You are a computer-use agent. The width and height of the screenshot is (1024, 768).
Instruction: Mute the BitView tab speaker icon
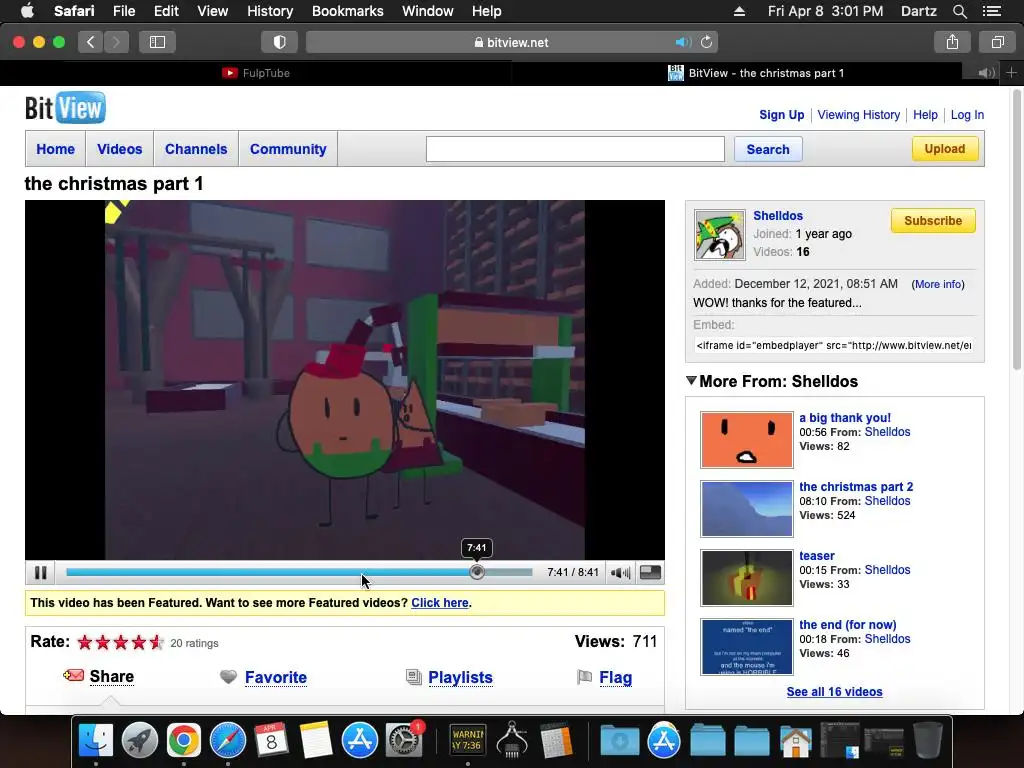pyautogui.click(x=986, y=73)
